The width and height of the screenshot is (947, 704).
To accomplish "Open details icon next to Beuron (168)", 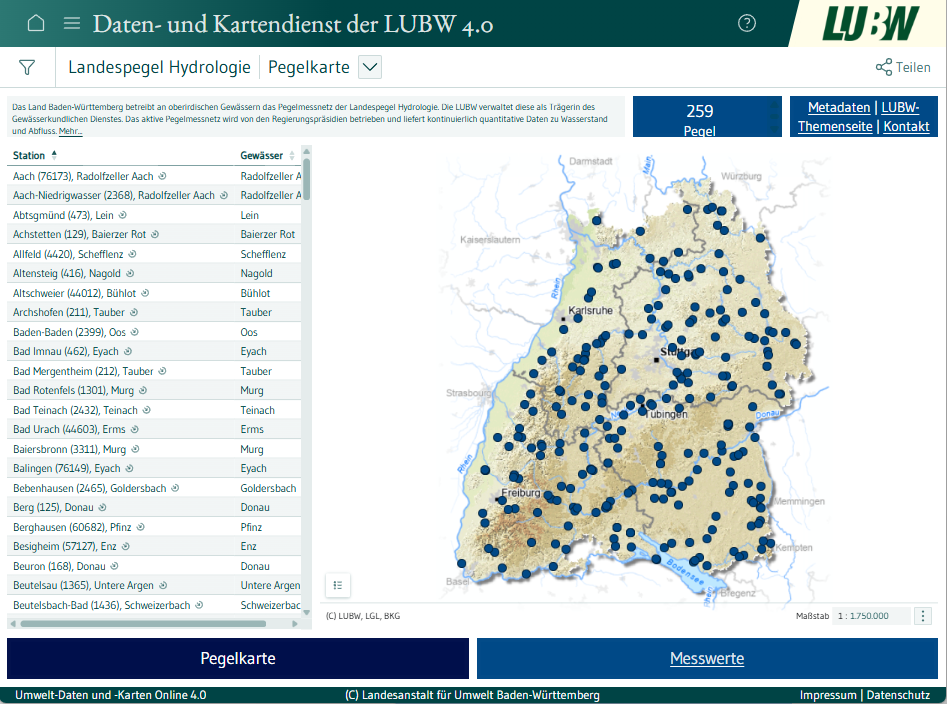I will (114, 566).
